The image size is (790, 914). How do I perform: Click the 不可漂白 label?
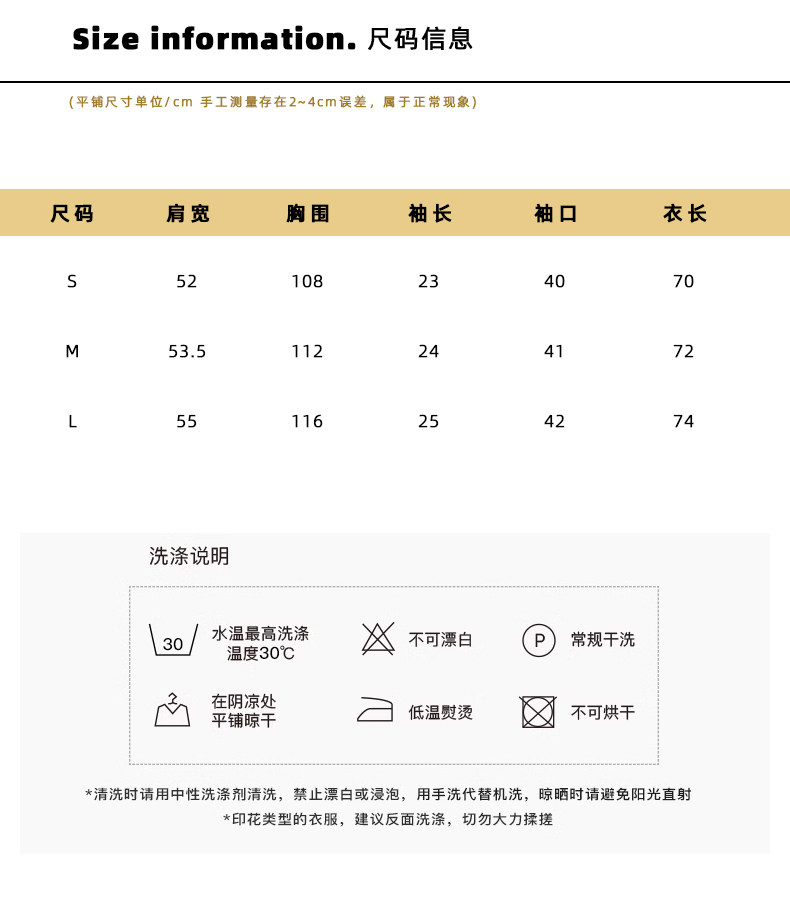pos(440,640)
